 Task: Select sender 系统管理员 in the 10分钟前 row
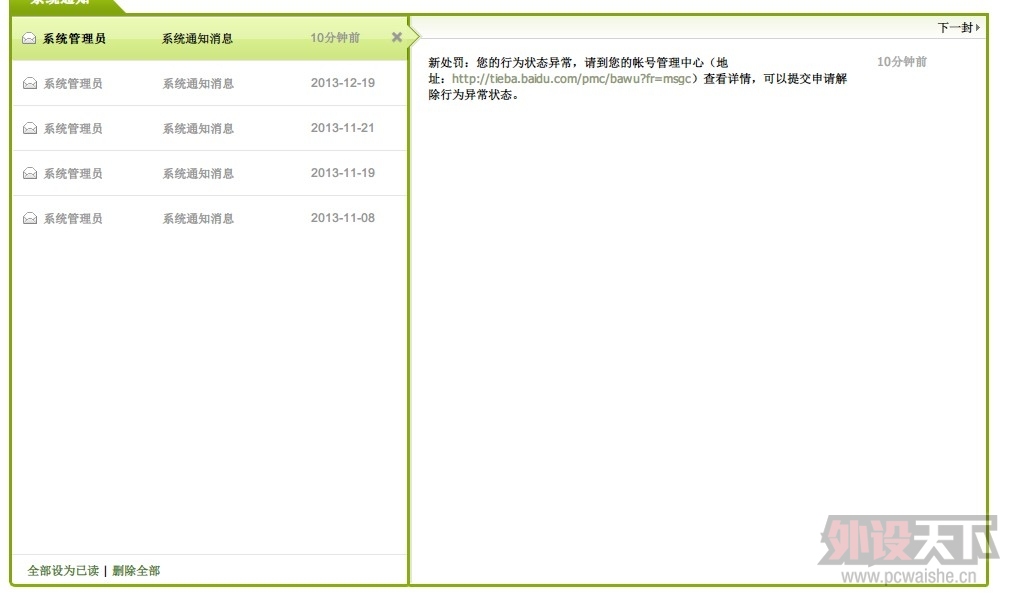point(74,38)
